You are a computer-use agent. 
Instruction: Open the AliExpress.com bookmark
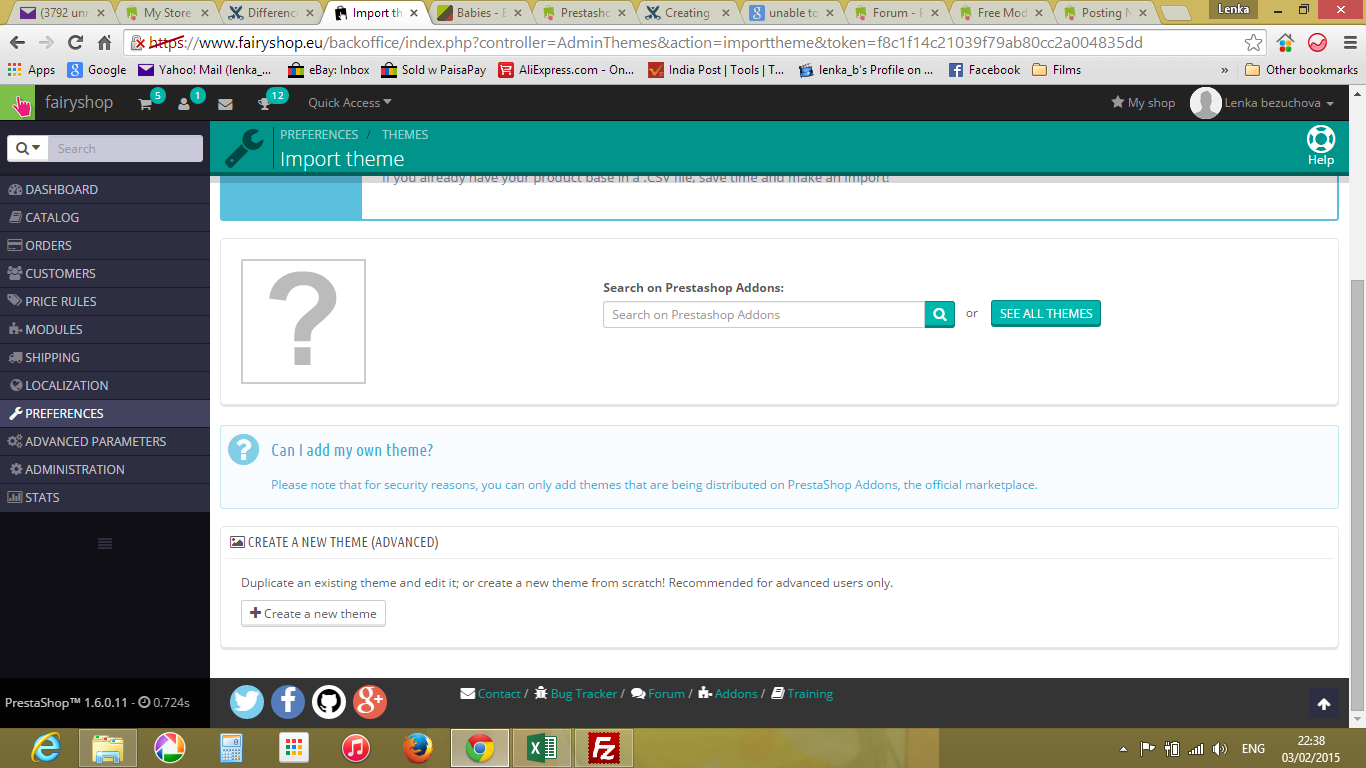tap(567, 70)
